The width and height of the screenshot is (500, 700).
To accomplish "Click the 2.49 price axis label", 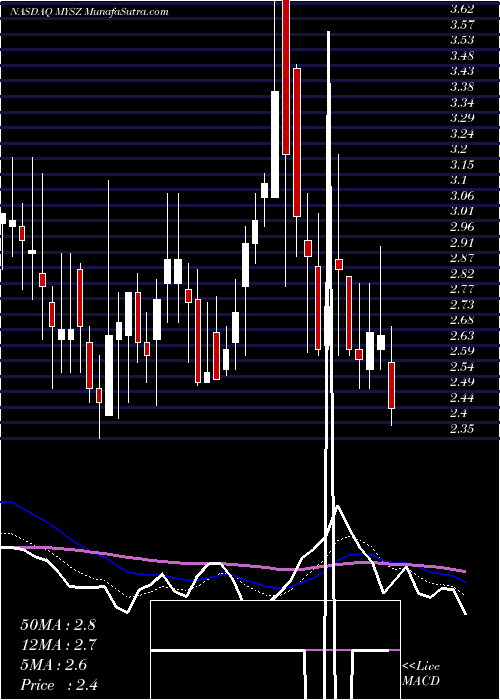I will pos(462,382).
